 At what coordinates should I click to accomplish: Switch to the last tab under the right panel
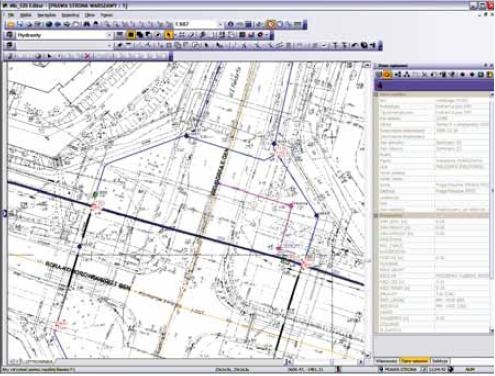pos(440,361)
